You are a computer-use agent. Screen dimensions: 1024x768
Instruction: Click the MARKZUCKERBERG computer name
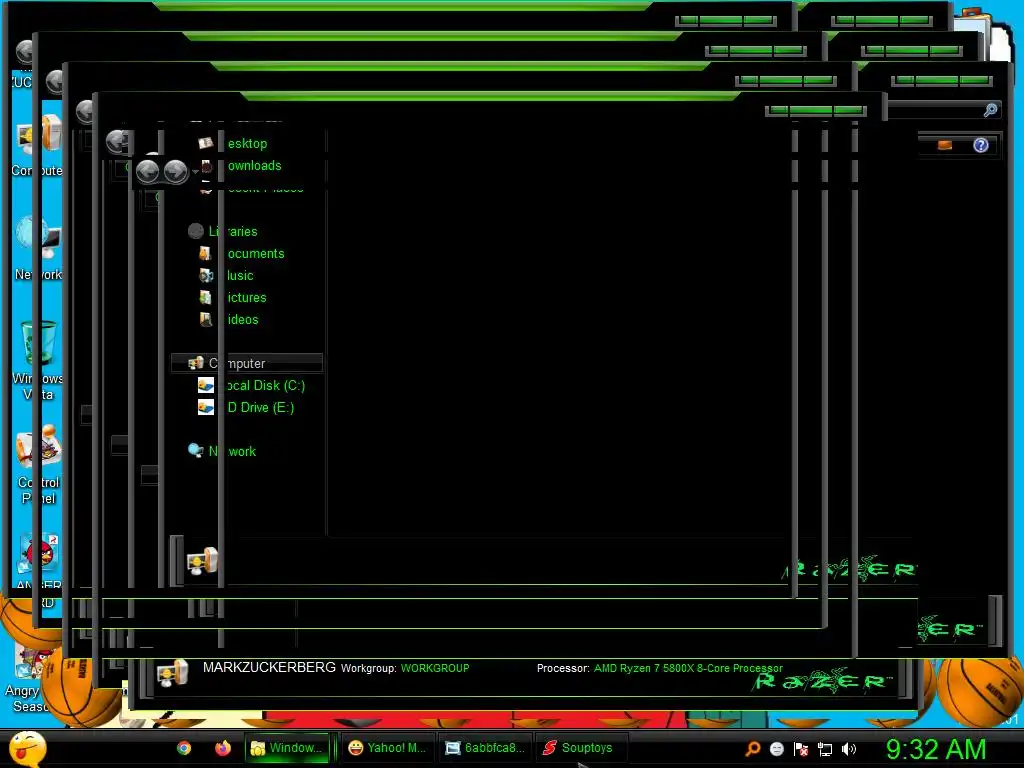tap(269, 667)
